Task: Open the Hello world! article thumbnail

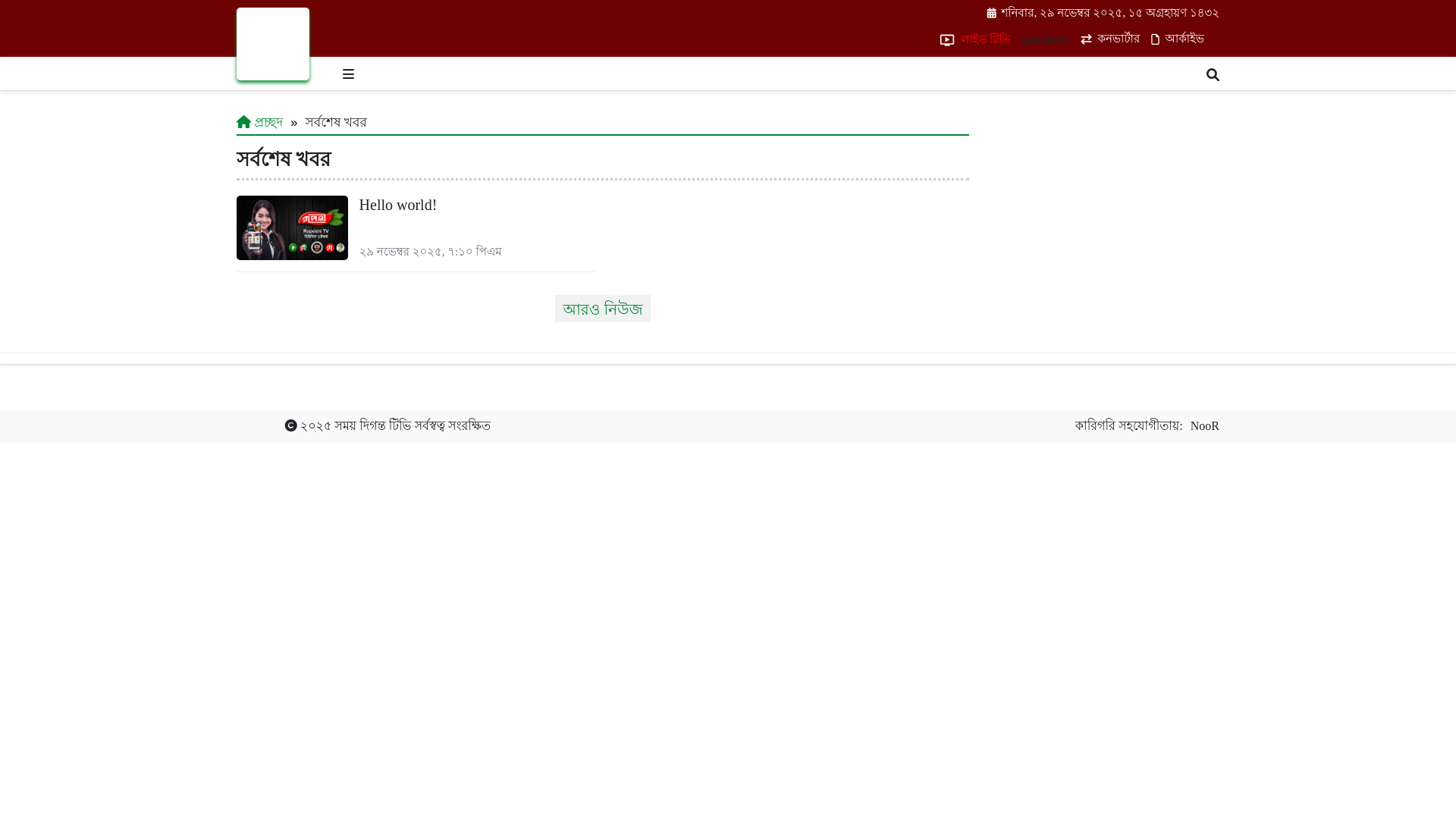Action: pos(292,227)
